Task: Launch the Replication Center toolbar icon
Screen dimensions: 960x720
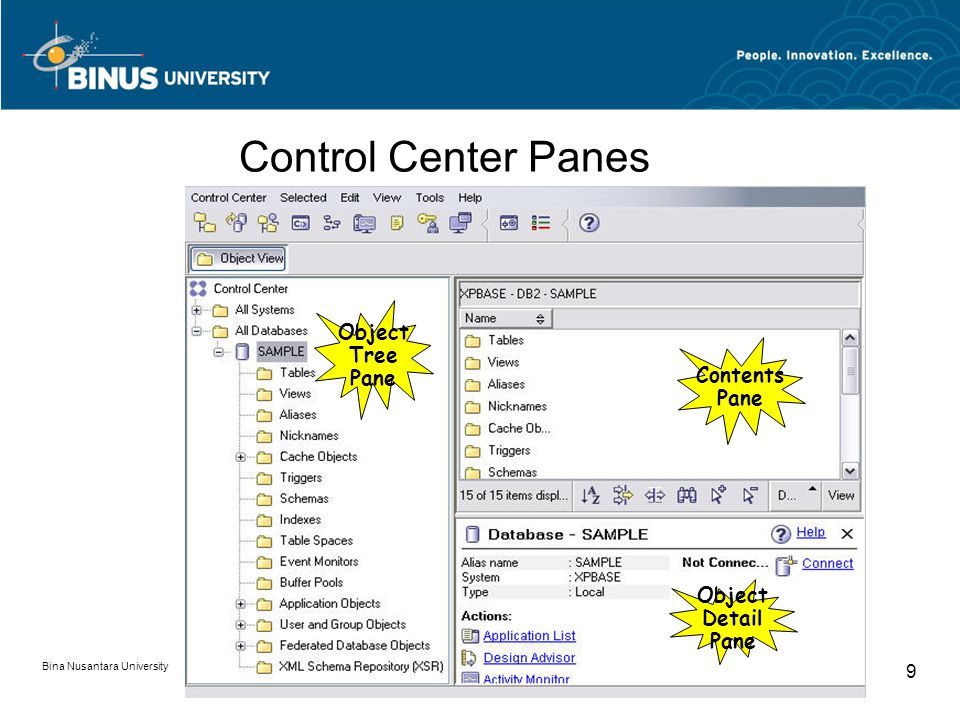Action: [236, 223]
